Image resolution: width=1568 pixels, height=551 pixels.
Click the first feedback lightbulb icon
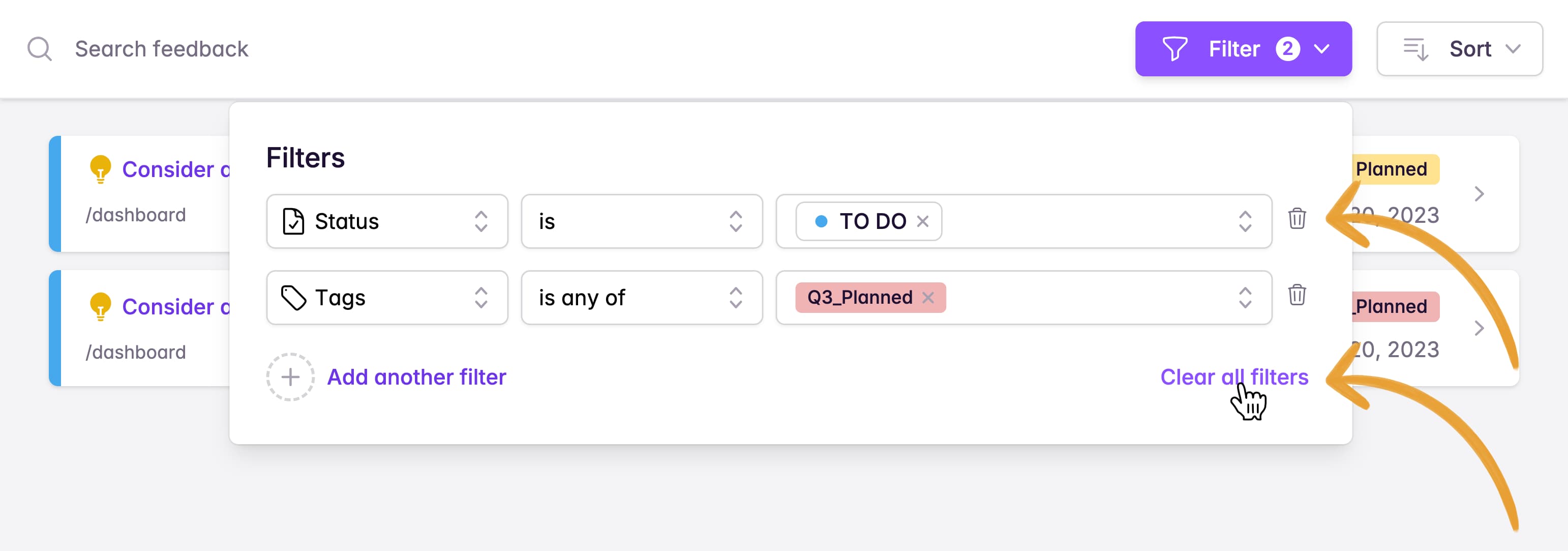coord(101,169)
